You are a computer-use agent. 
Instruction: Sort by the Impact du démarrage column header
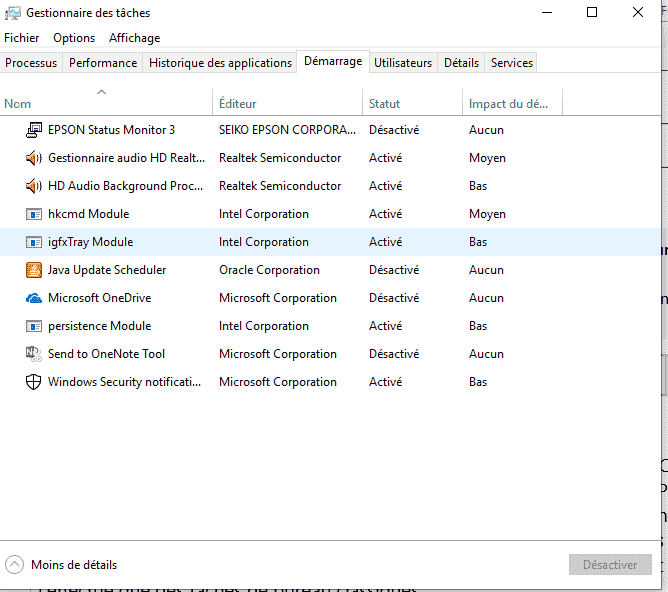(x=513, y=102)
